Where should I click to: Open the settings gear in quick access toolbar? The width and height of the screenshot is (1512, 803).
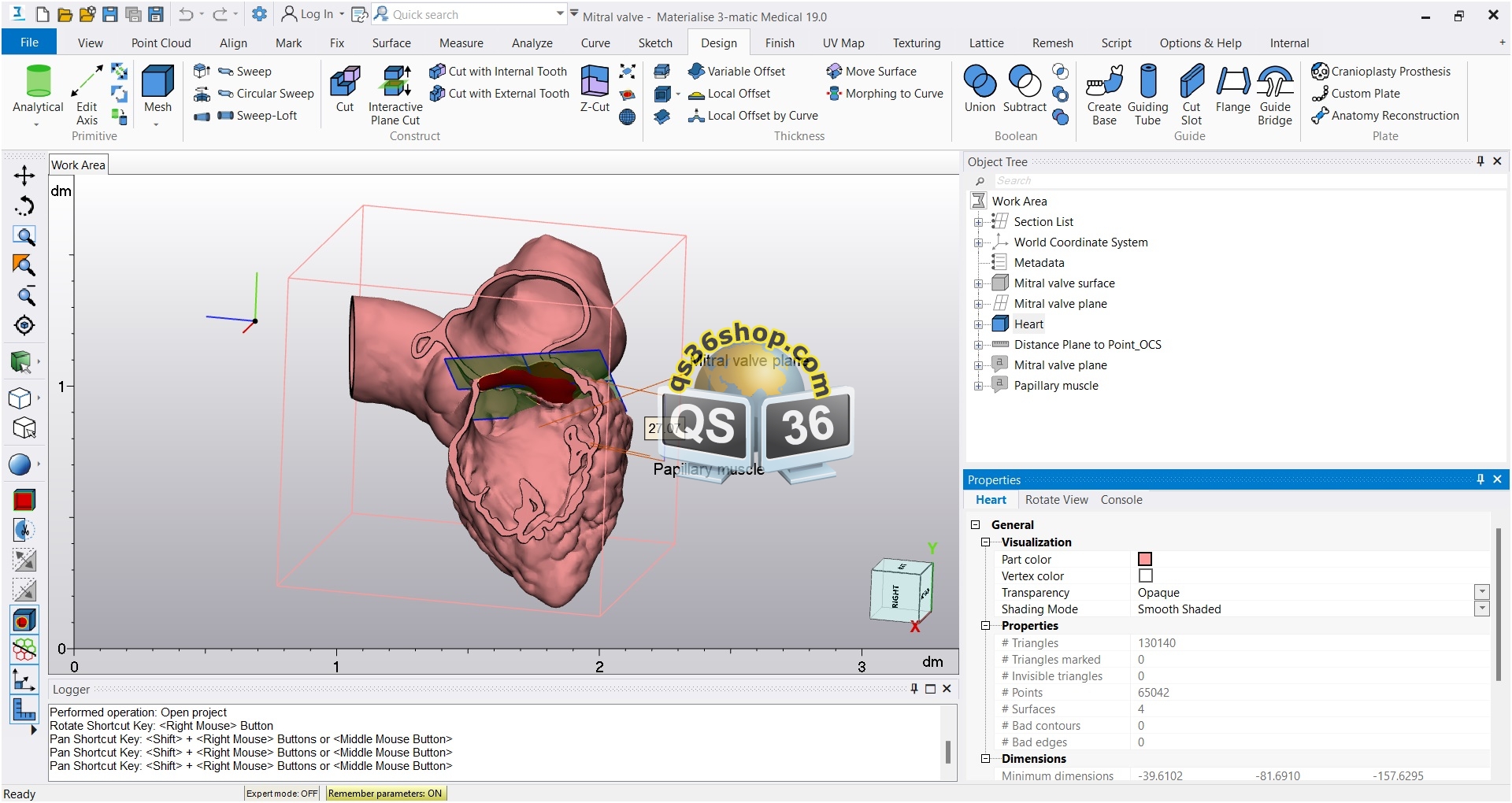pyautogui.click(x=259, y=14)
